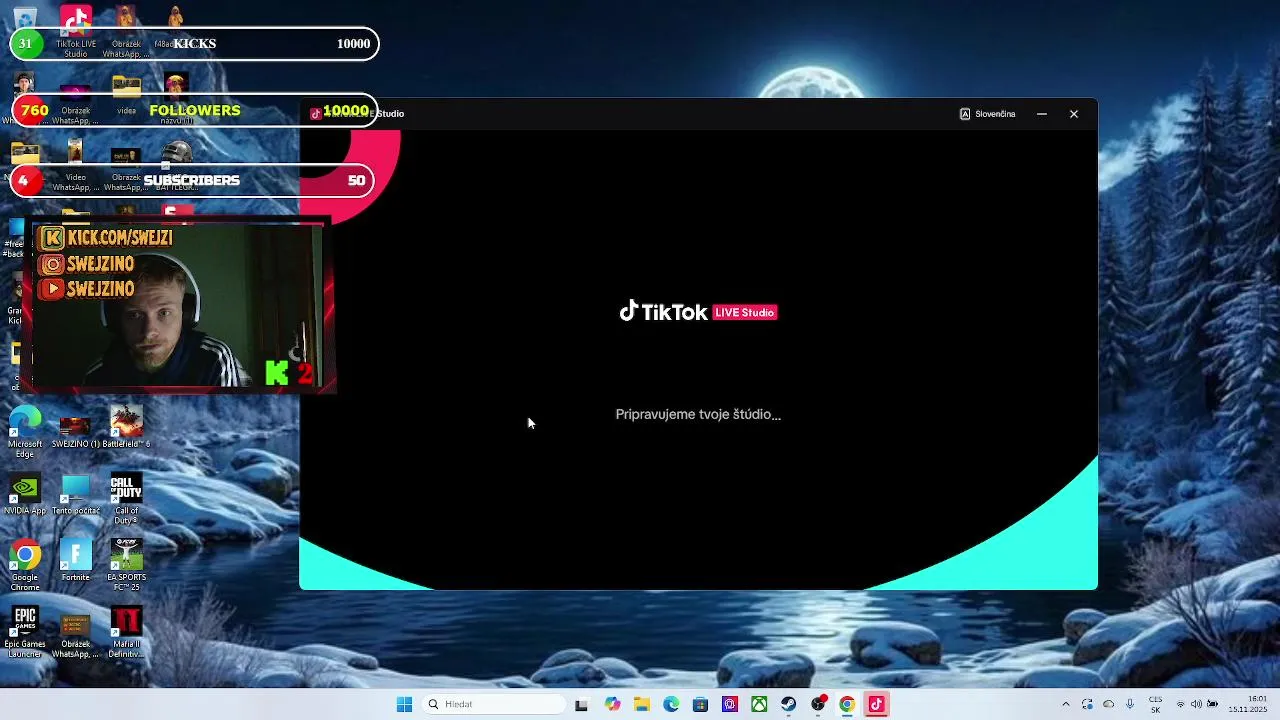The image size is (1280, 720).
Task: Open File Explorer from the taskbar
Action: click(641, 704)
